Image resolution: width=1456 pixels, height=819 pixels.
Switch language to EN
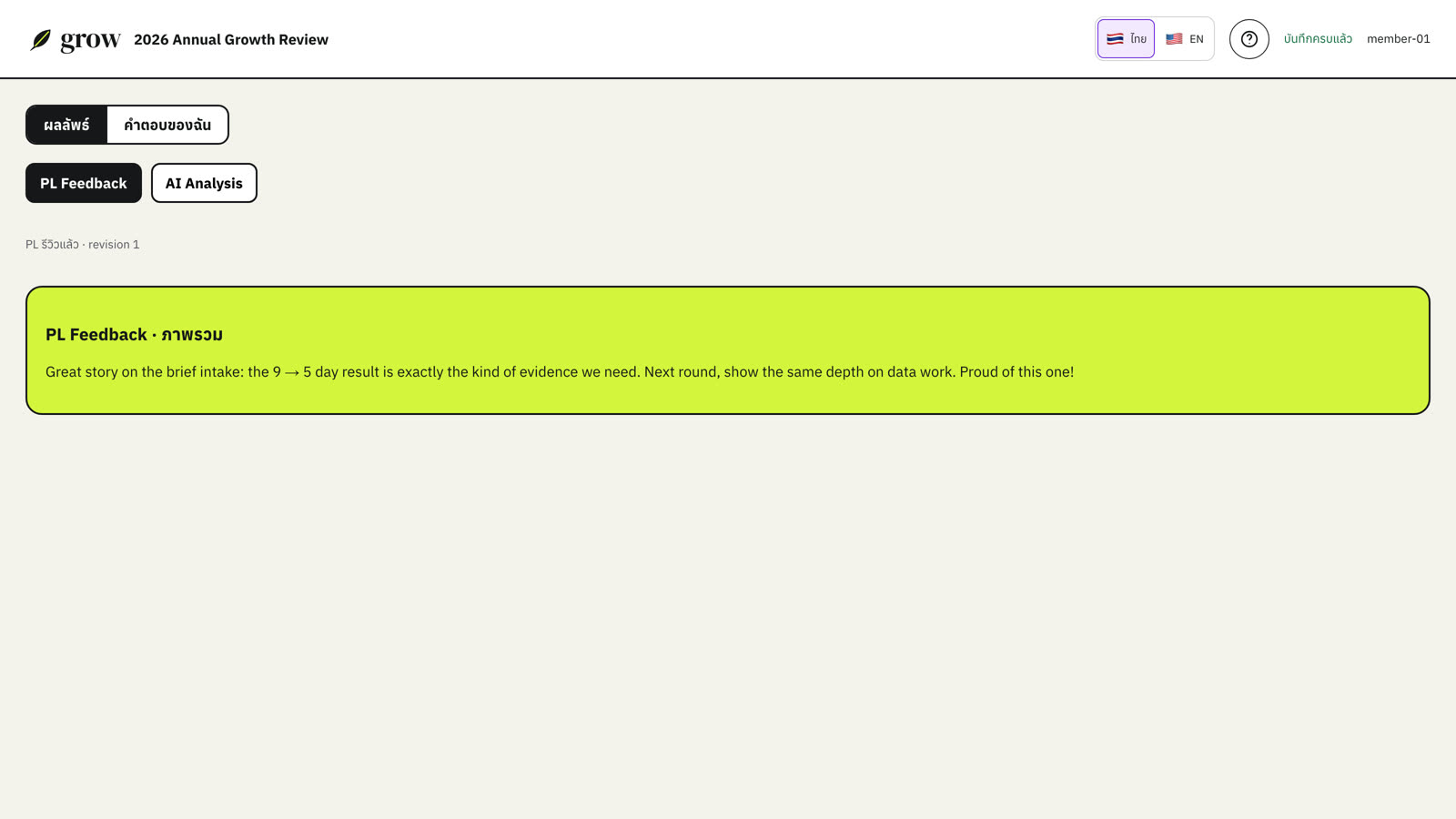coord(1185,39)
